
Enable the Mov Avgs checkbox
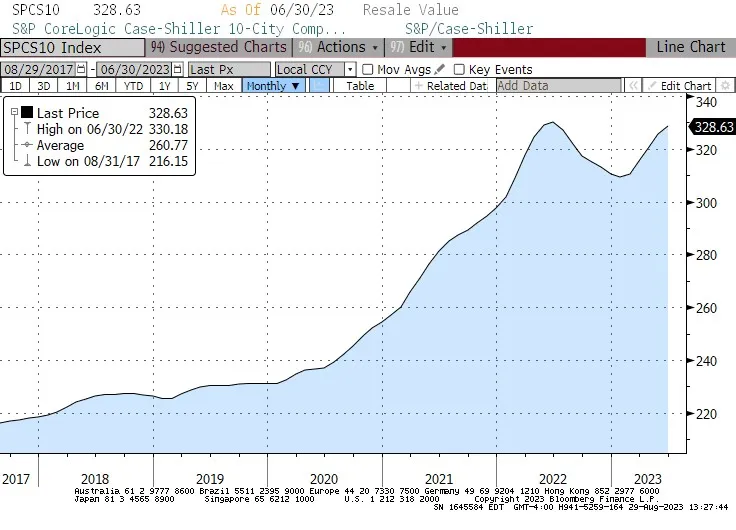coord(368,69)
